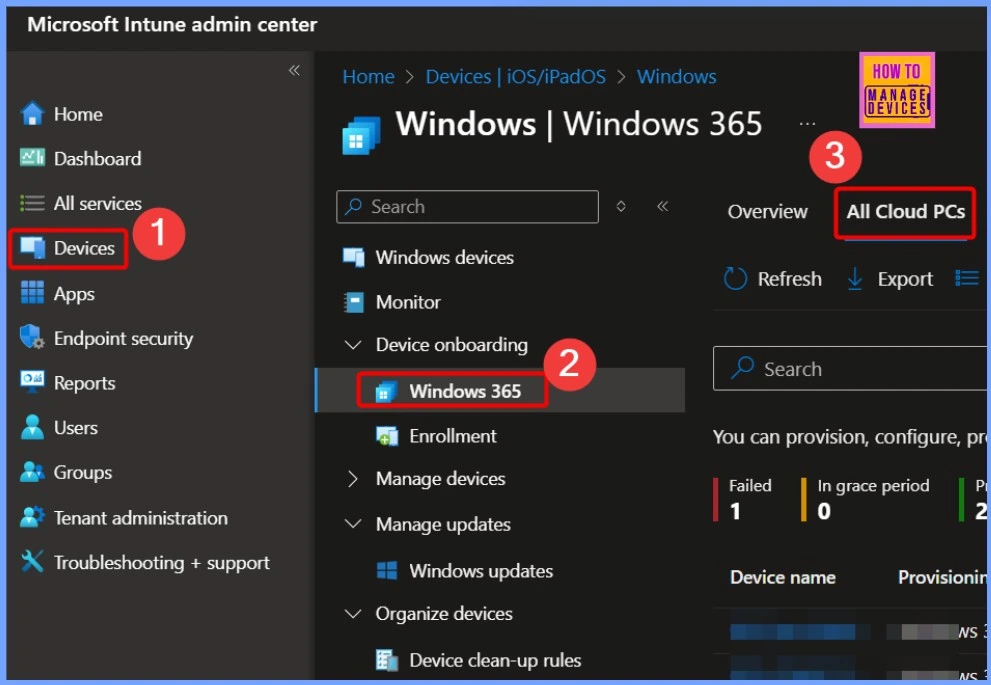This screenshot has width=991, height=685.
Task: Toggle expand/collapse all submenu sections
Action: pos(621,206)
